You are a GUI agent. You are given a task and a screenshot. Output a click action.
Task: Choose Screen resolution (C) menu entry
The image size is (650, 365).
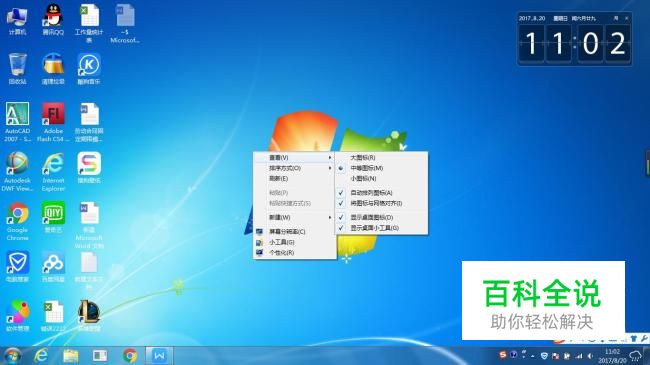(x=294, y=231)
